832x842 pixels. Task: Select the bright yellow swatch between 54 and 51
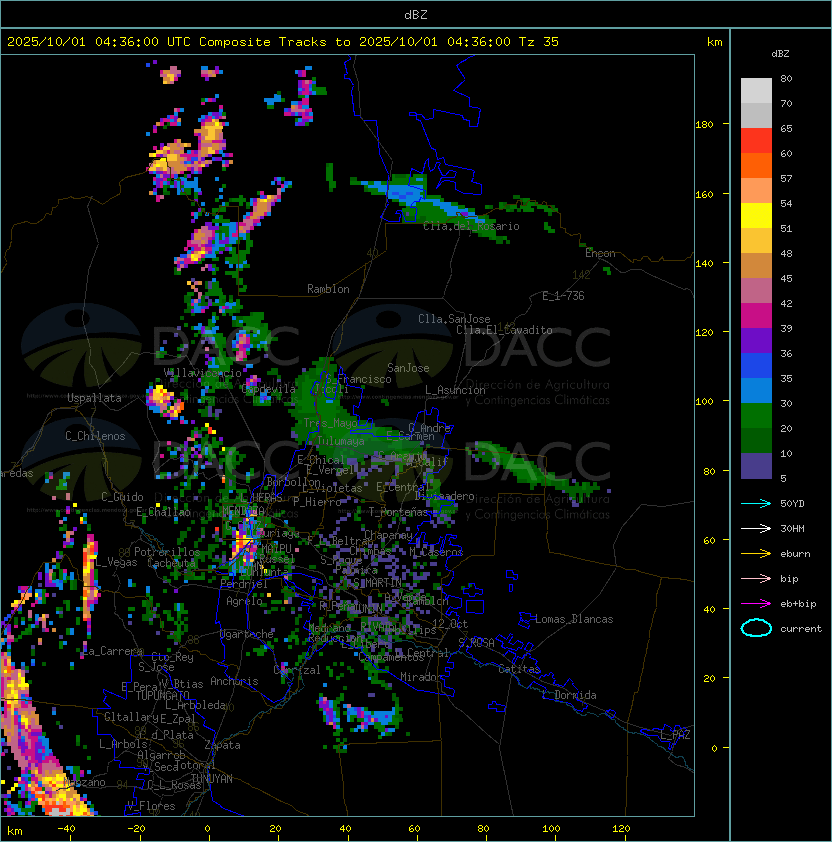pos(756,216)
